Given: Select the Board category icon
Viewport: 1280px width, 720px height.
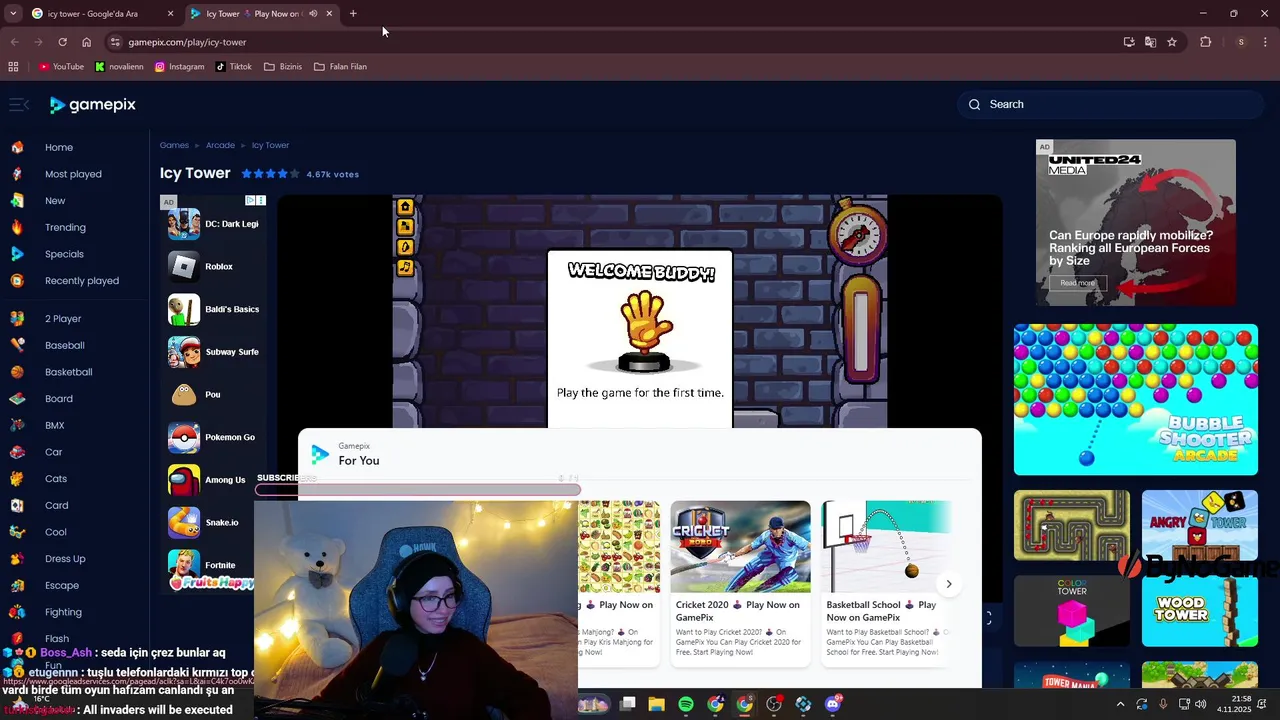Looking at the screenshot, I should click(17, 399).
